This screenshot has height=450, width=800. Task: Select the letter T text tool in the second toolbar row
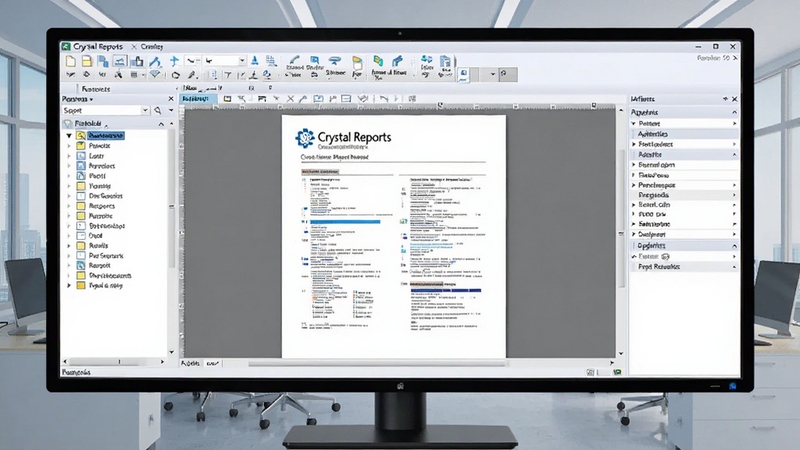[x=228, y=76]
